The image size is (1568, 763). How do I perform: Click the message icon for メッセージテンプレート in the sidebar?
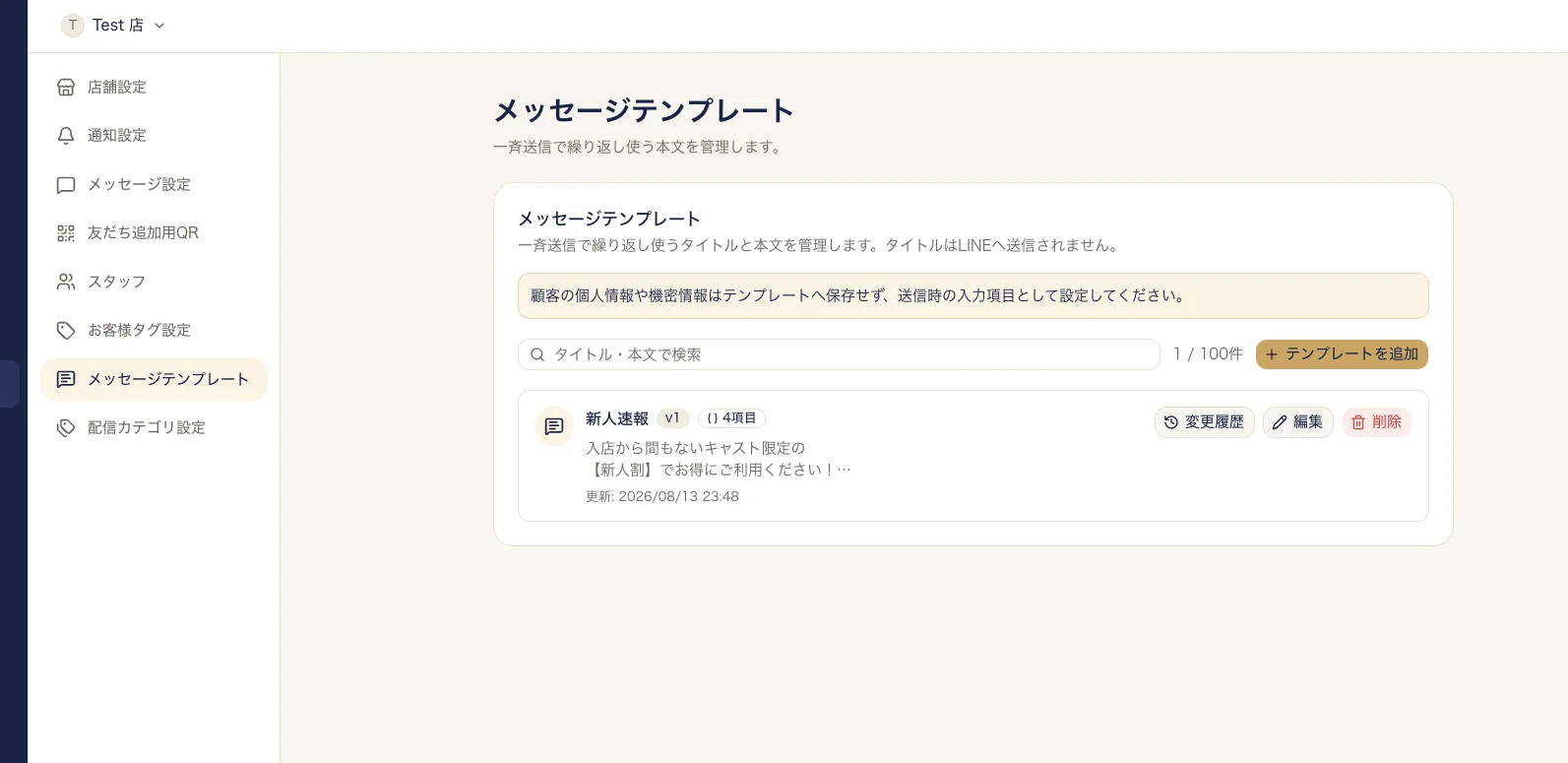tap(66, 379)
